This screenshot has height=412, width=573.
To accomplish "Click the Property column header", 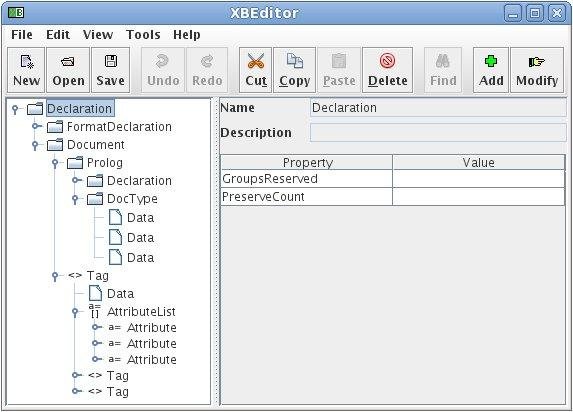I will click(307, 162).
